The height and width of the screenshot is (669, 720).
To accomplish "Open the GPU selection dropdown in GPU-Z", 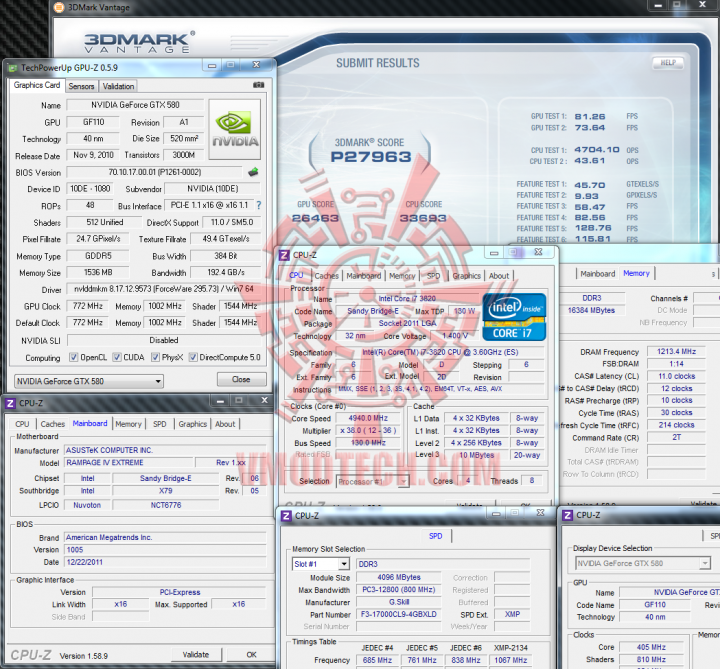I will tap(89, 381).
